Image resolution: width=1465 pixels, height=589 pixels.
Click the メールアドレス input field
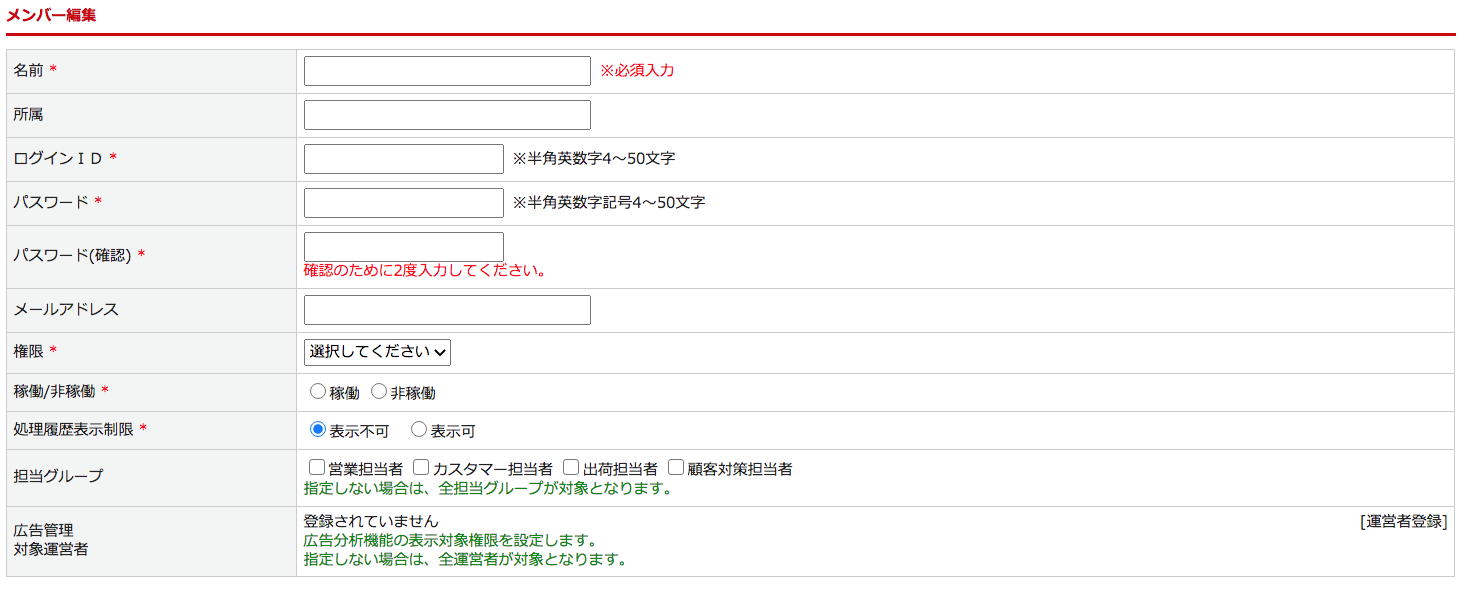pyautogui.click(x=446, y=309)
